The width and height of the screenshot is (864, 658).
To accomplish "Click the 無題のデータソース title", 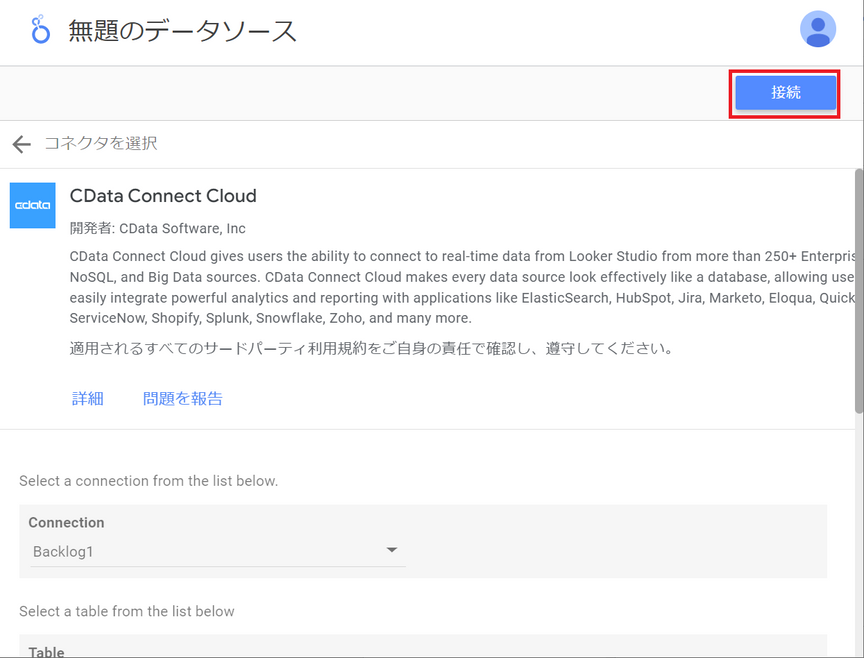I will pos(182,30).
